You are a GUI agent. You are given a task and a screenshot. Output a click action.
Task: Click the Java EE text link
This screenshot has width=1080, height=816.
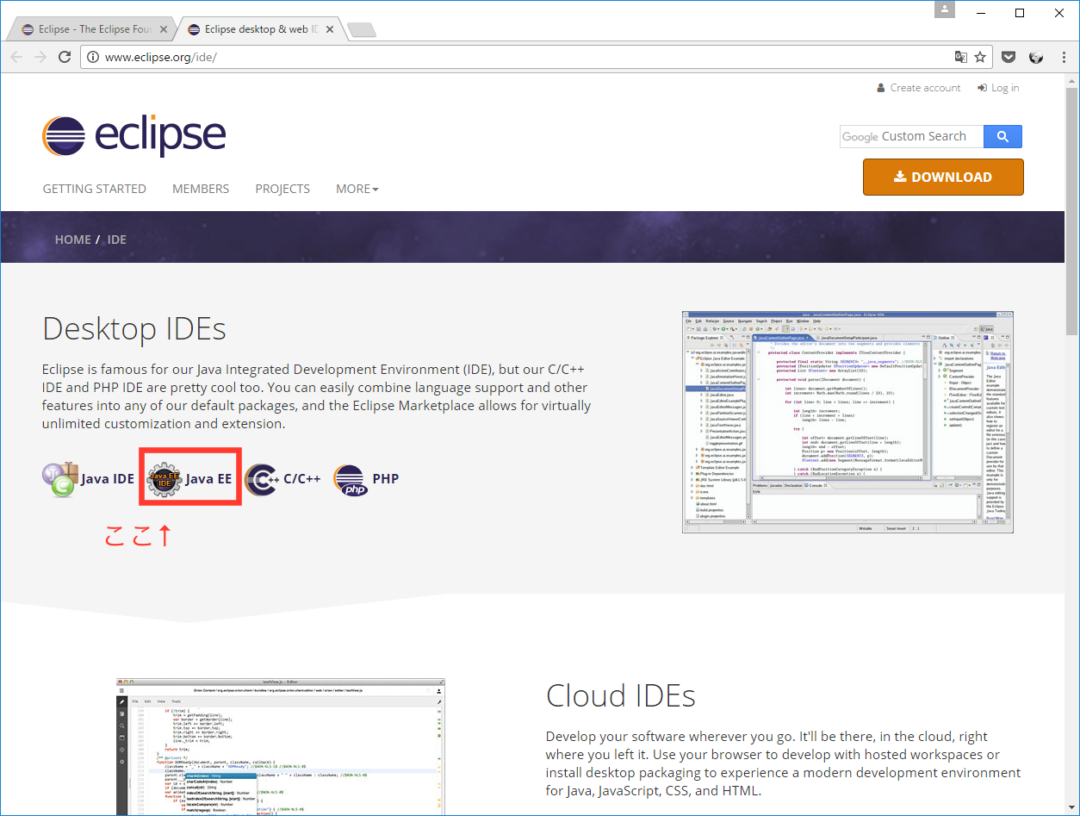click(x=209, y=479)
